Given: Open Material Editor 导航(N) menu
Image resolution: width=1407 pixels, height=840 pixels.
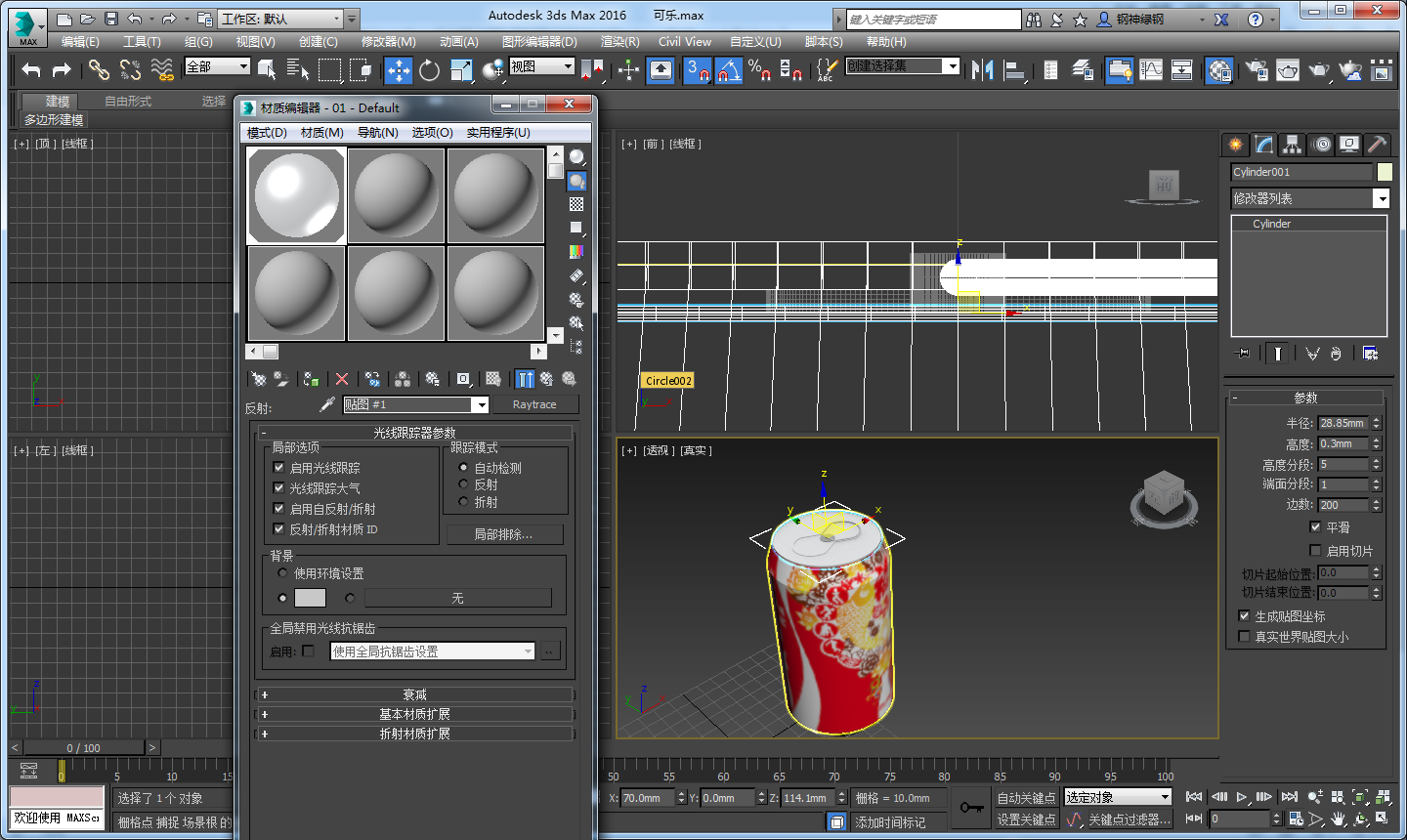Looking at the screenshot, I should (x=377, y=133).
